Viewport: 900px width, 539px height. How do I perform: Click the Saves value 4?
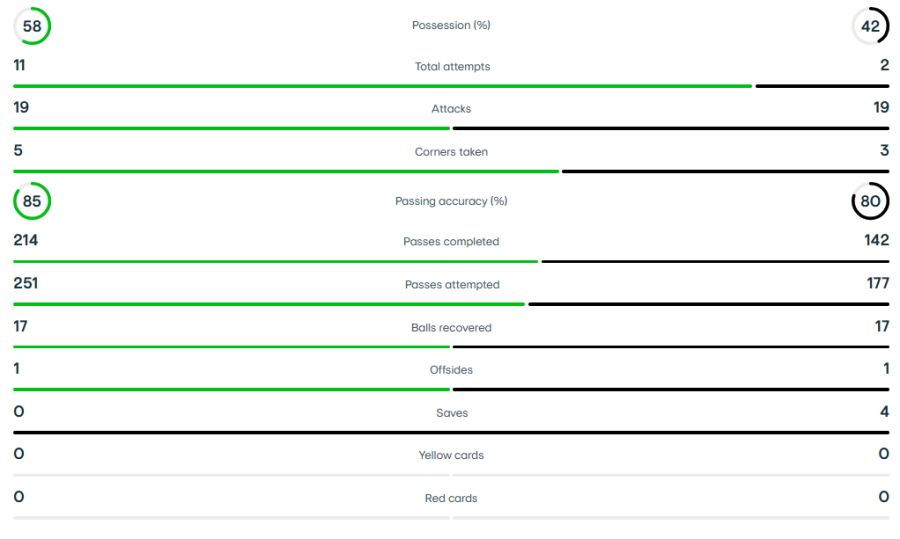885,411
